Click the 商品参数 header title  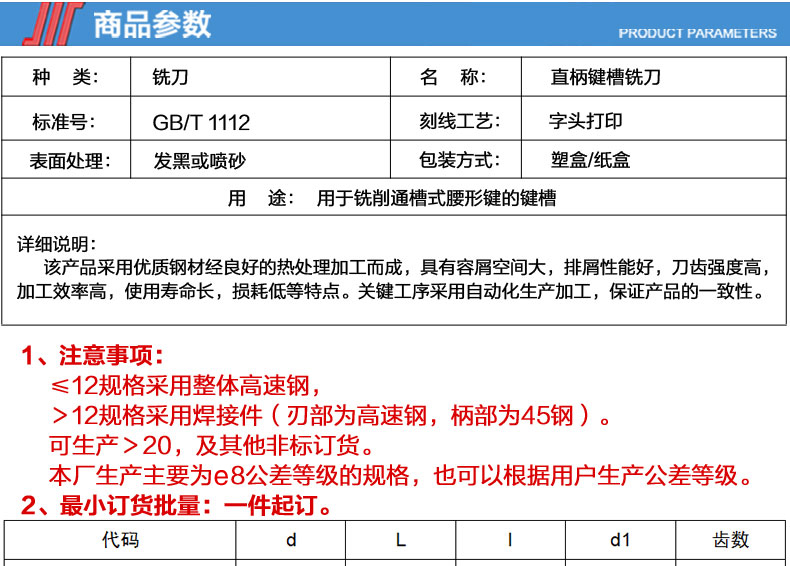pos(152,24)
